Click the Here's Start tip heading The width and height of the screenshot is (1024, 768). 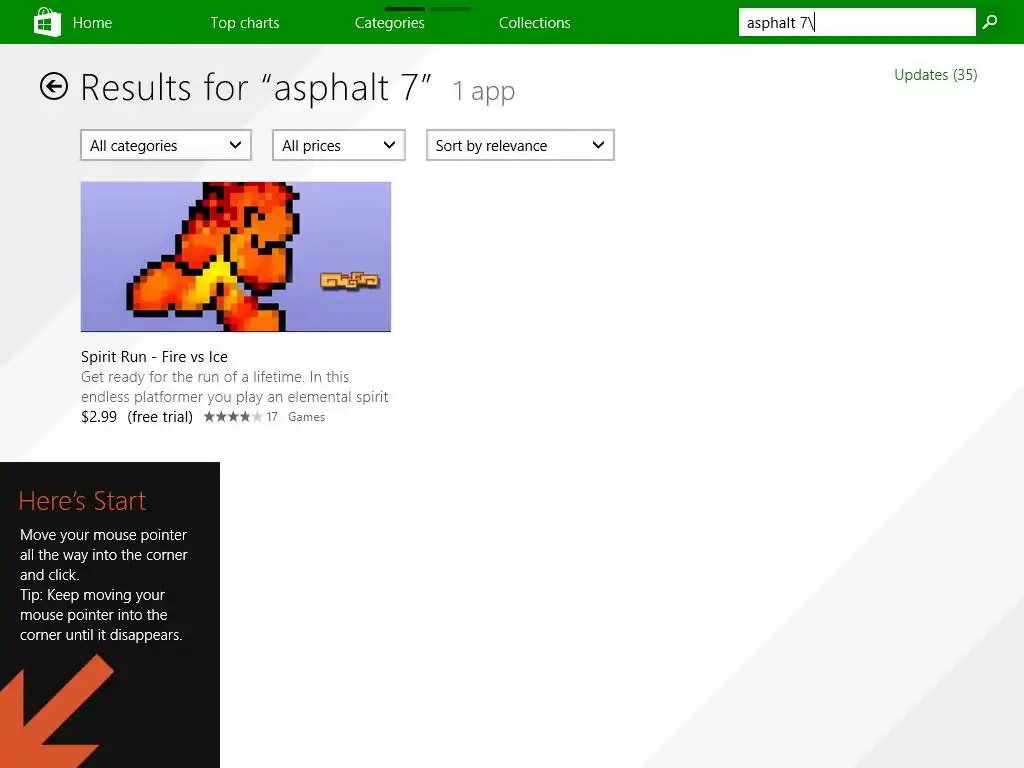[x=82, y=501]
